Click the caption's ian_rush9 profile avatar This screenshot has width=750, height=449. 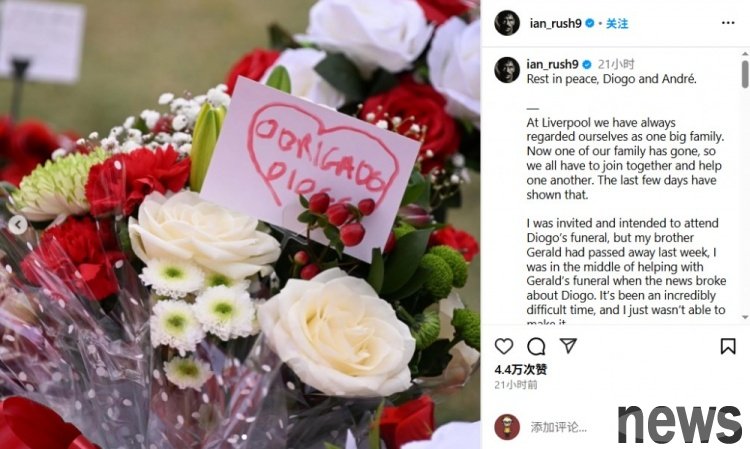click(x=507, y=70)
